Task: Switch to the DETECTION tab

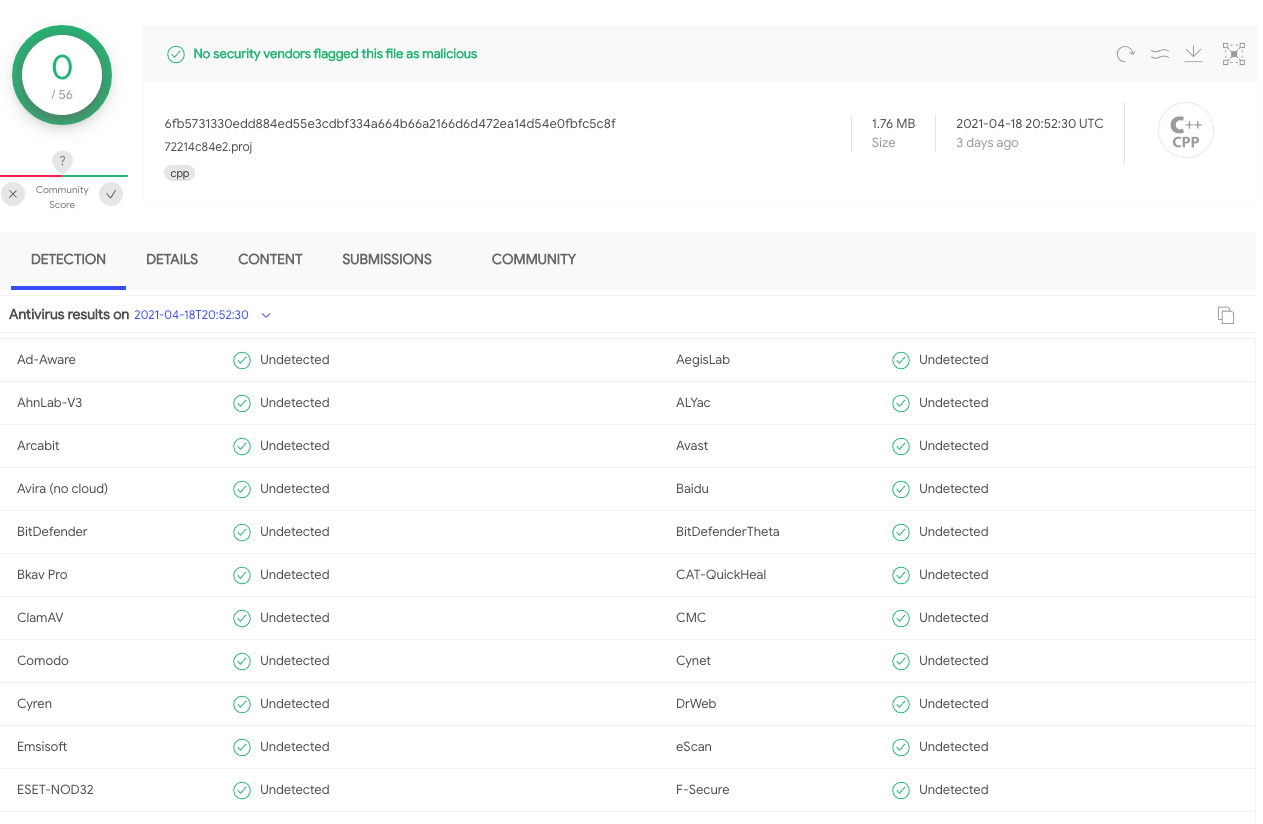Action: click(x=68, y=259)
